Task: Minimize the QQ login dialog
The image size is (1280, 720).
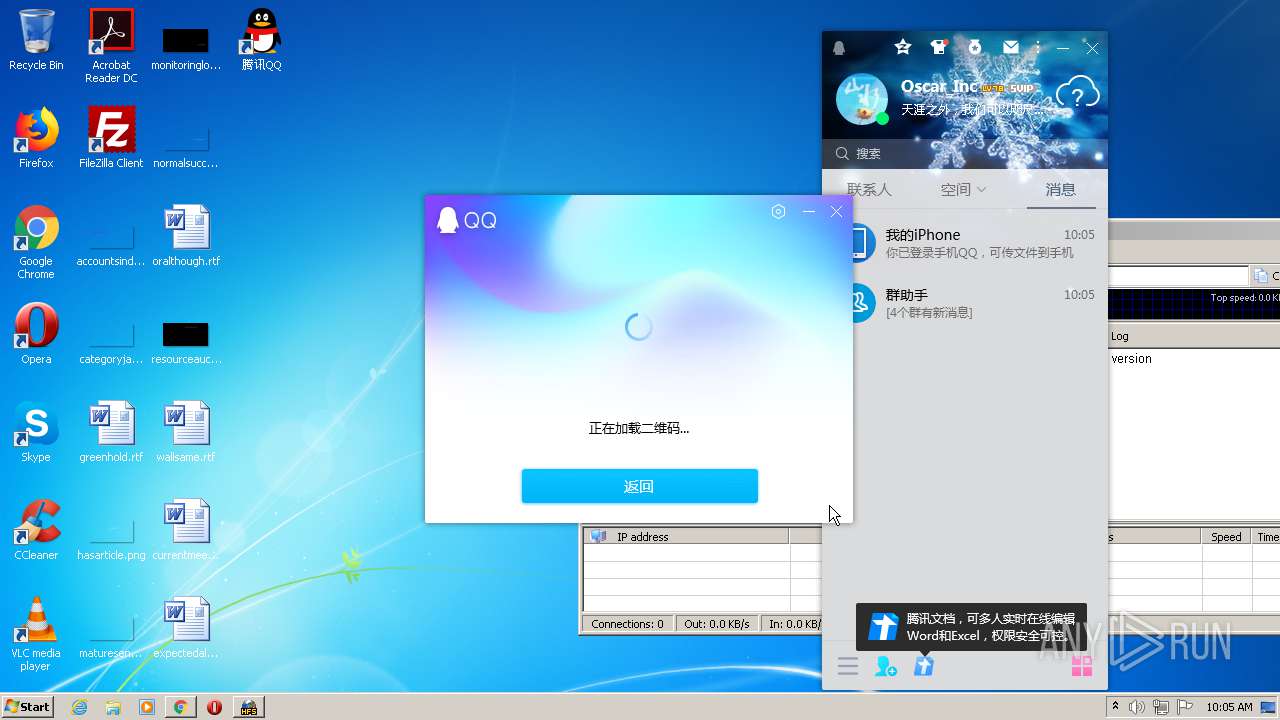Action: click(809, 211)
